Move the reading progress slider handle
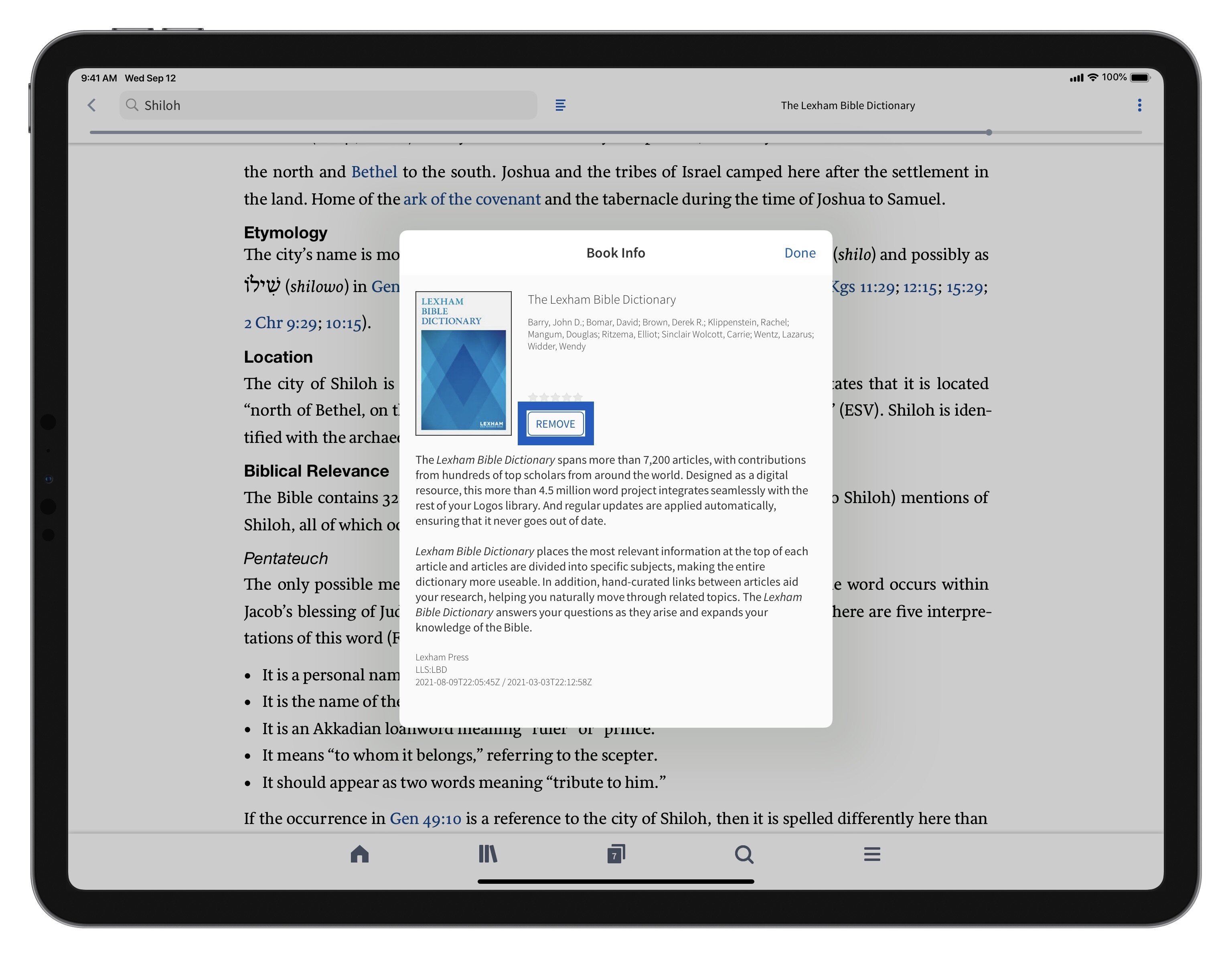The height and width of the screenshot is (958, 1232). pyautogui.click(x=989, y=132)
